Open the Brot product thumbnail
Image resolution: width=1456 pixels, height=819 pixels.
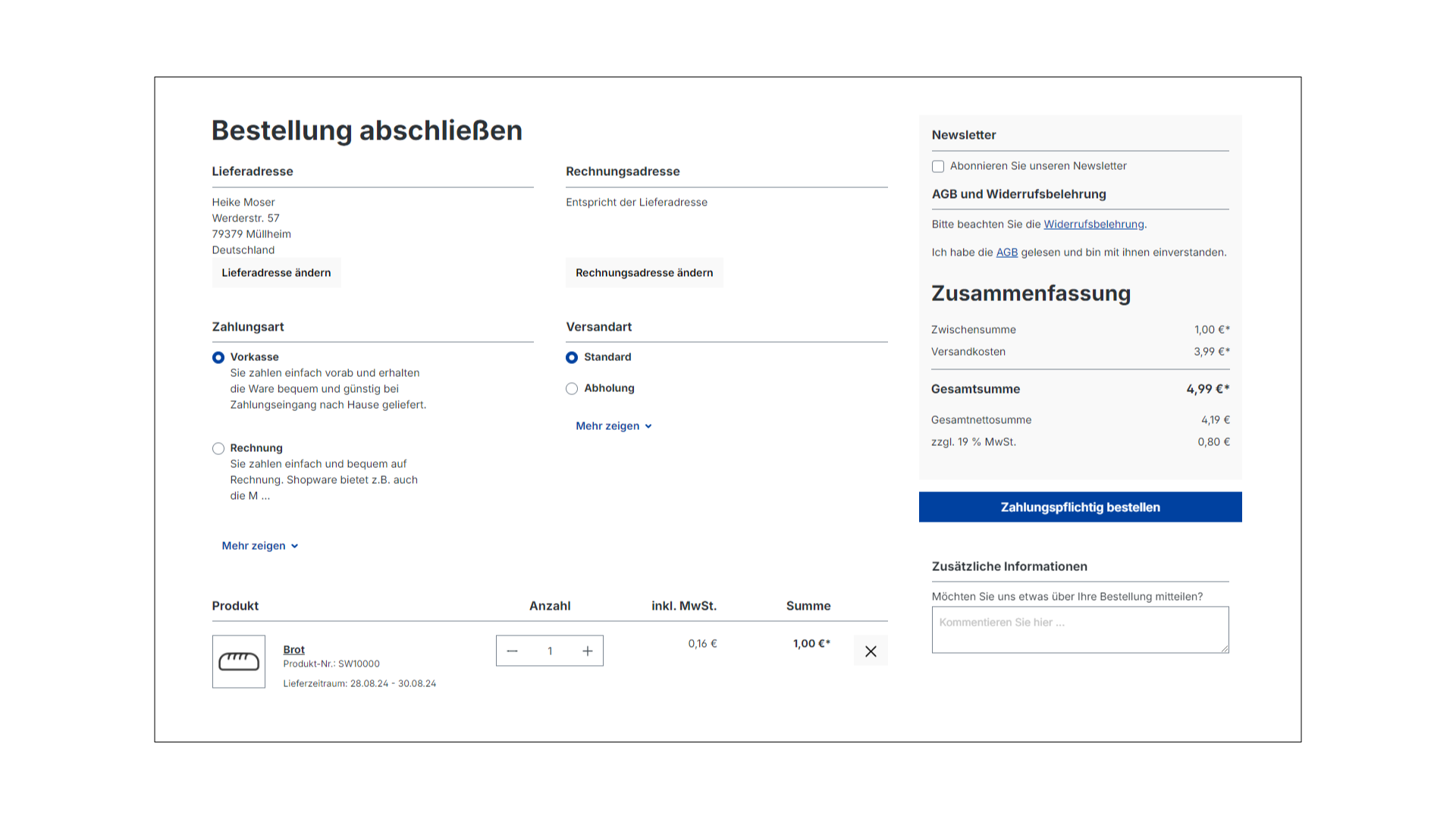click(x=239, y=661)
